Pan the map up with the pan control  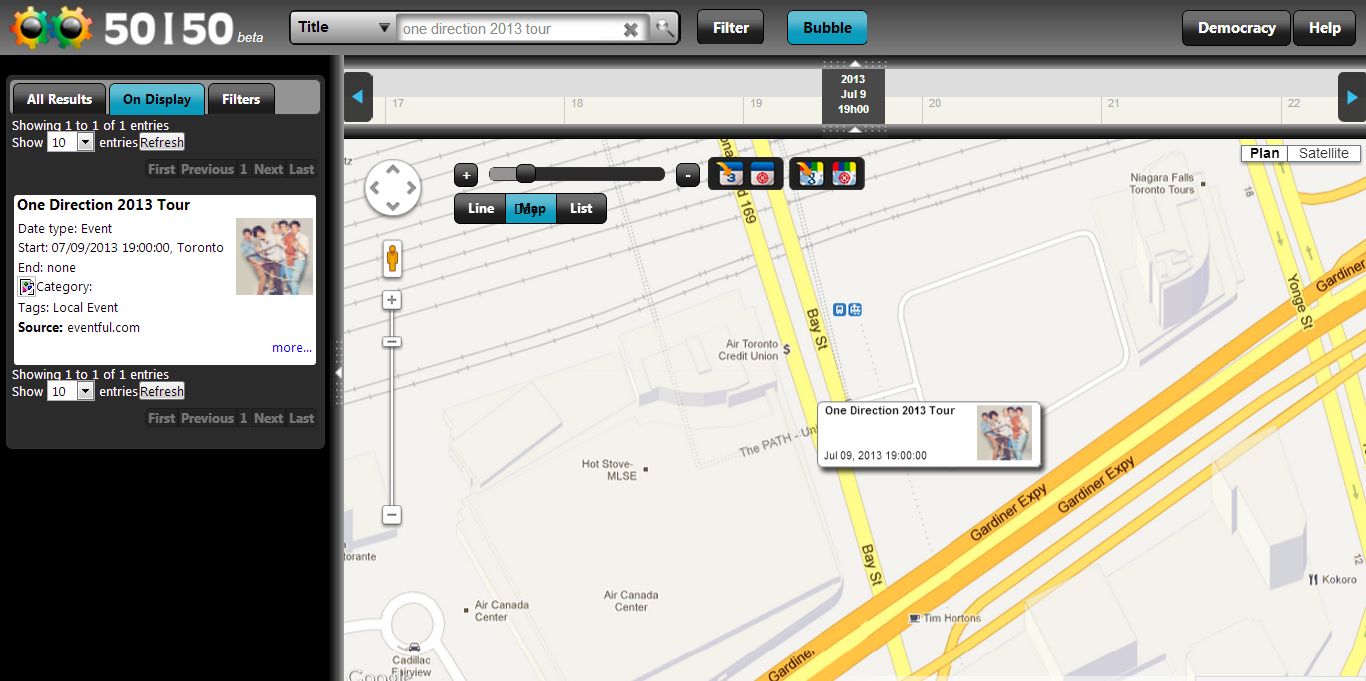(393, 170)
